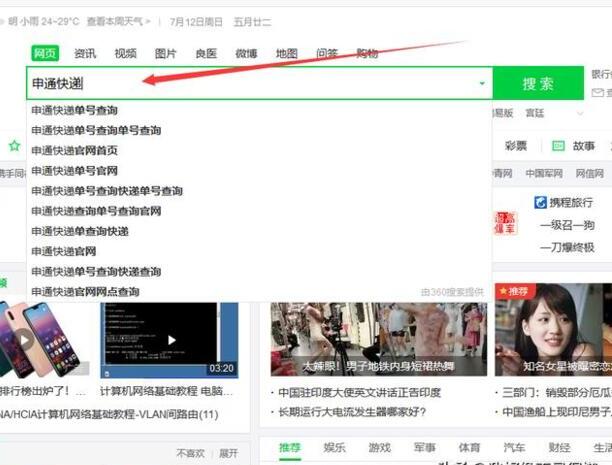Click the red stamp game icon
612x465 pixels.
pyautogui.click(x=506, y=222)
